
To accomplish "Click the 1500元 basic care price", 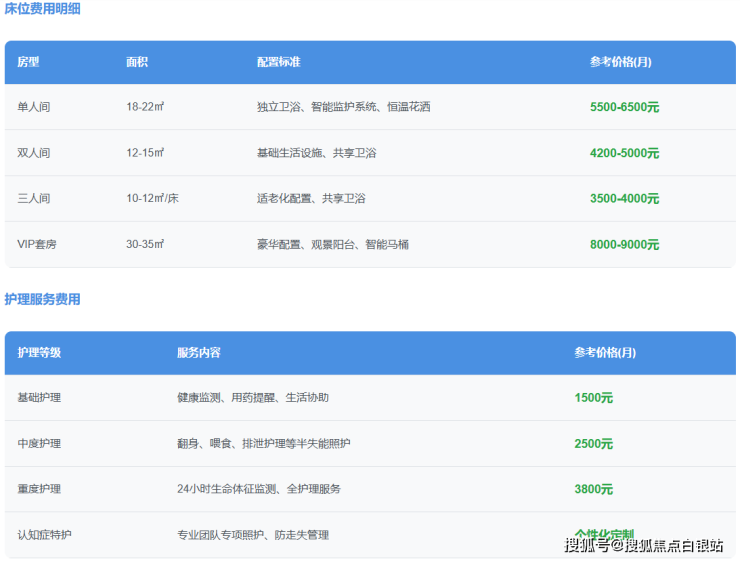I will (593, 398).
